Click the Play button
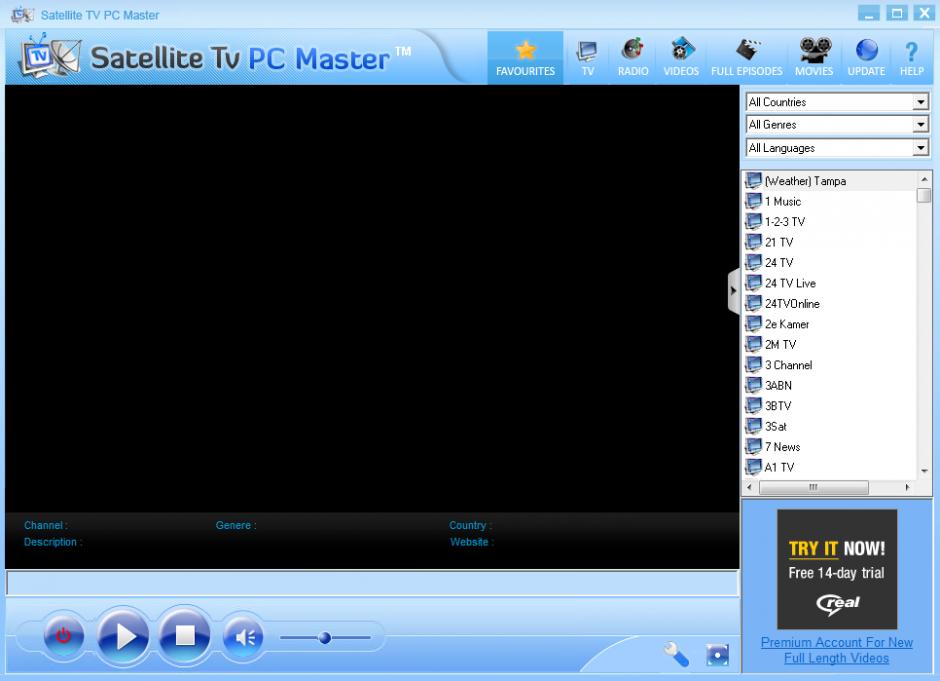The height and width of the screenshot is (681, 940). tap(123, 636)
